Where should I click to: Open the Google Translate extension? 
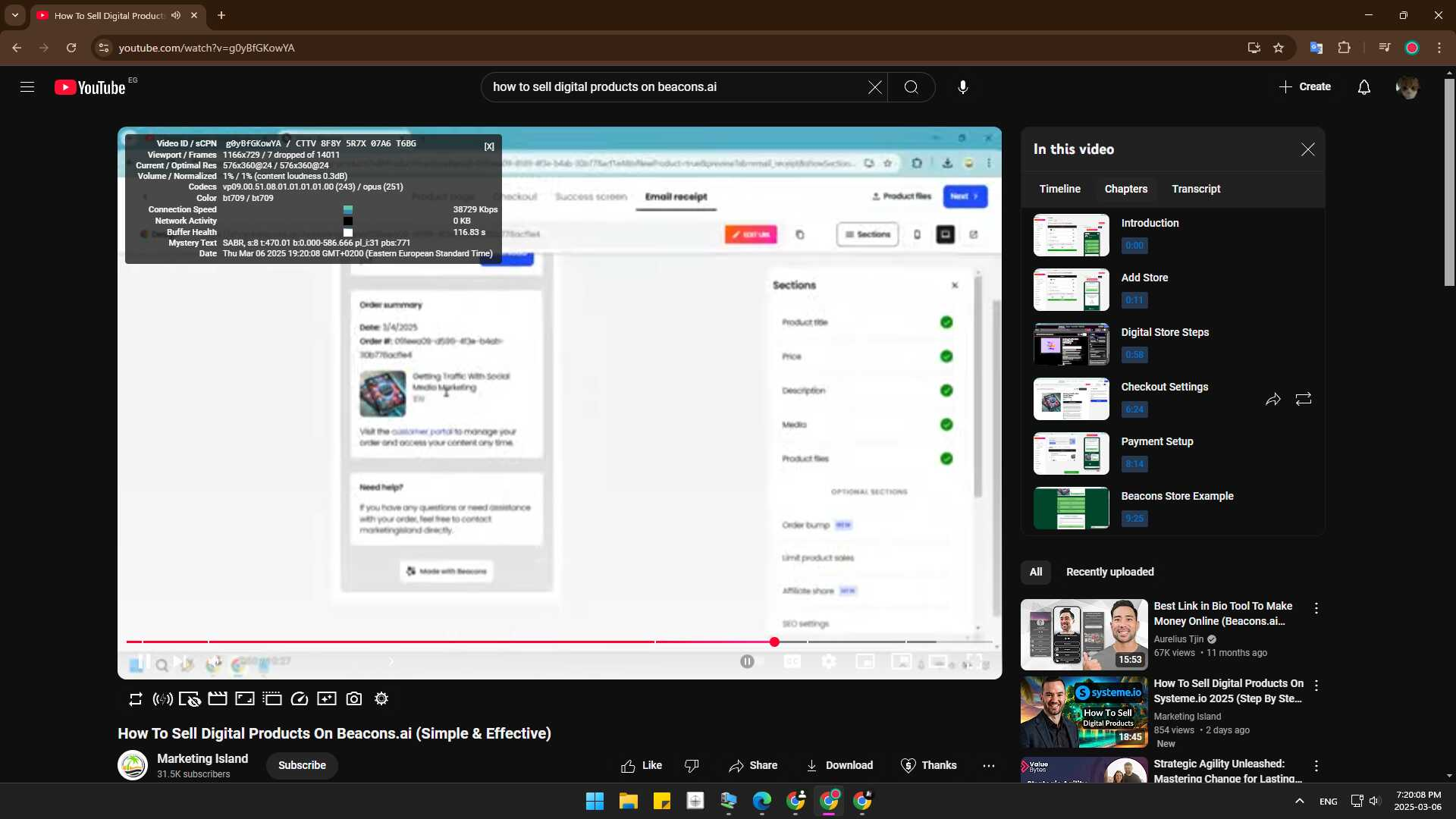[1316, 48]
